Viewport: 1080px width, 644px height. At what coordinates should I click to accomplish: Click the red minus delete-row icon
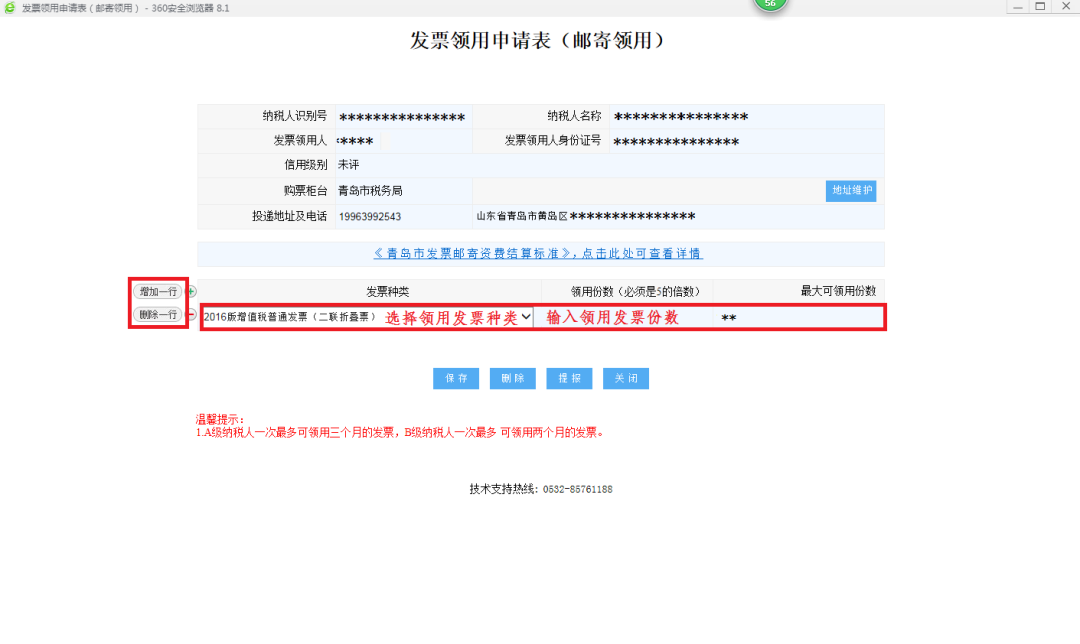pos(192,315)
